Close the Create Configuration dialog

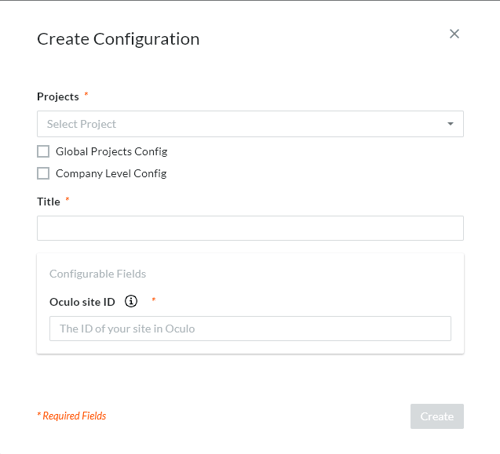(x=454, y=34)
